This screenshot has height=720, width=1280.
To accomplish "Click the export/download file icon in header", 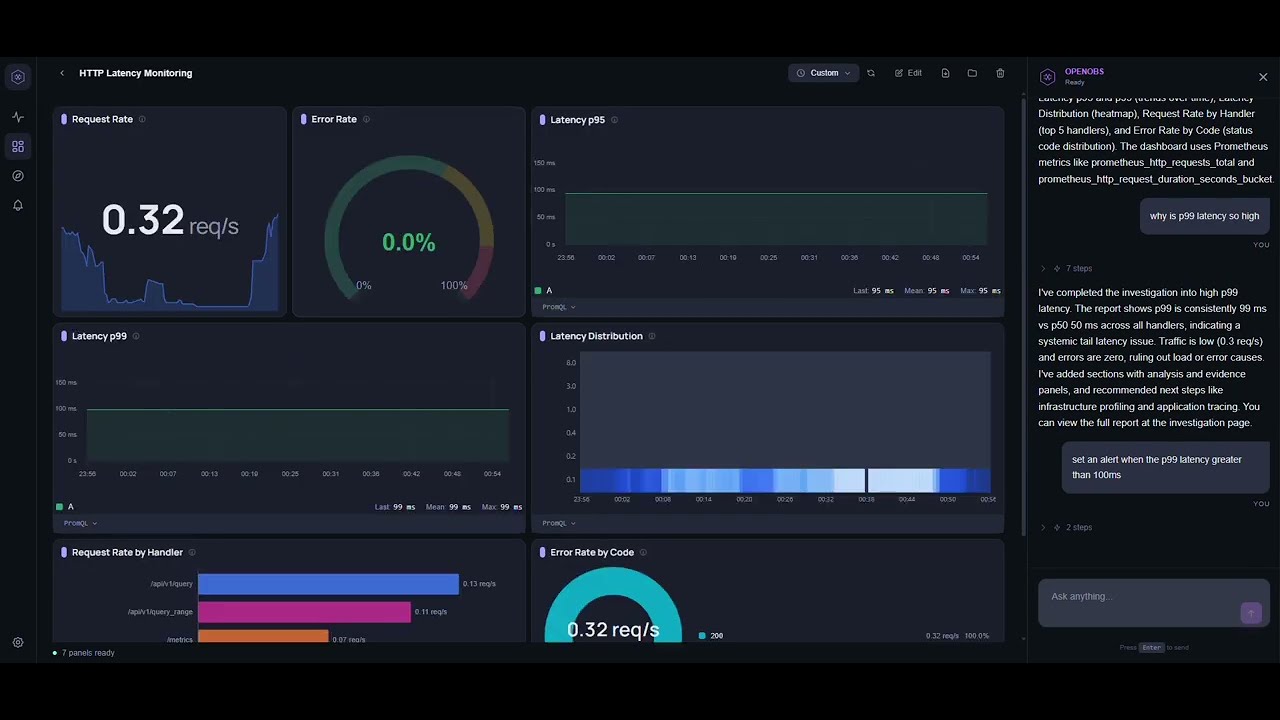I will [x=945, y=73].
